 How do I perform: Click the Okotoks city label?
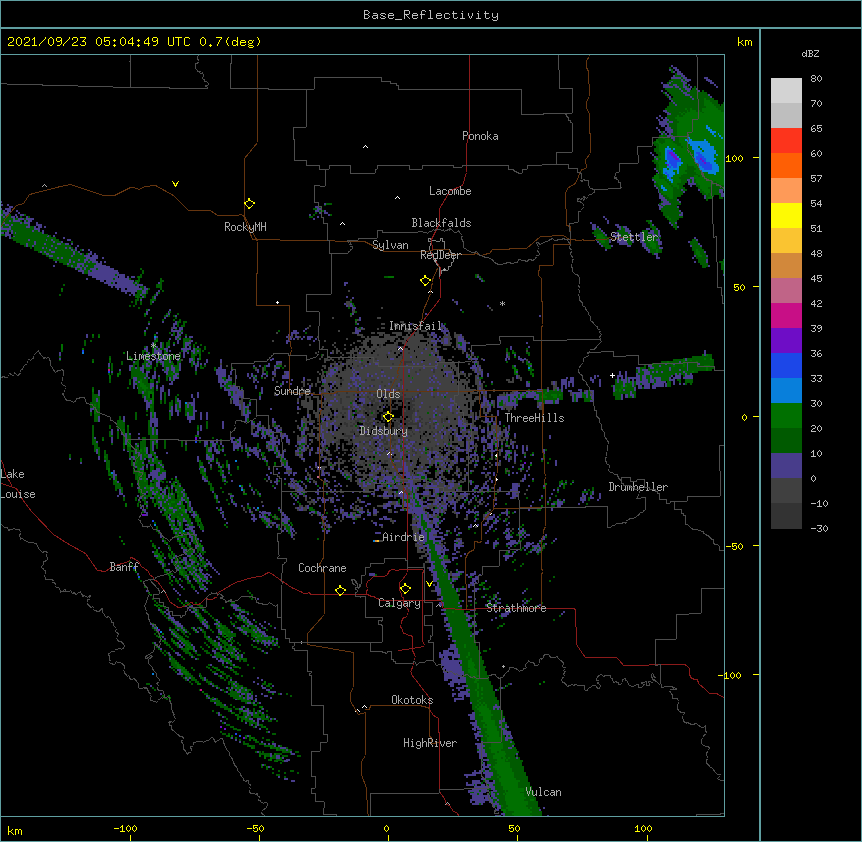(x=412, y=700)
